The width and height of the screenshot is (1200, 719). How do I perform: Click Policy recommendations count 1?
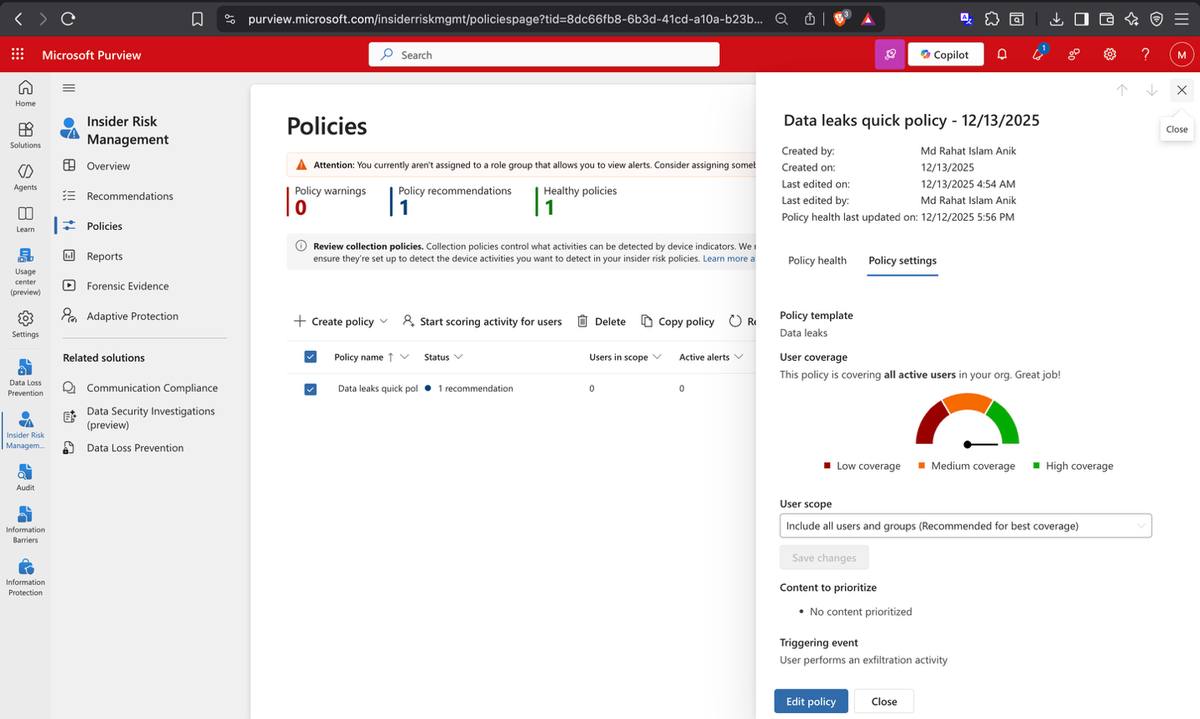pyautogui.click(x=404, y=207)
